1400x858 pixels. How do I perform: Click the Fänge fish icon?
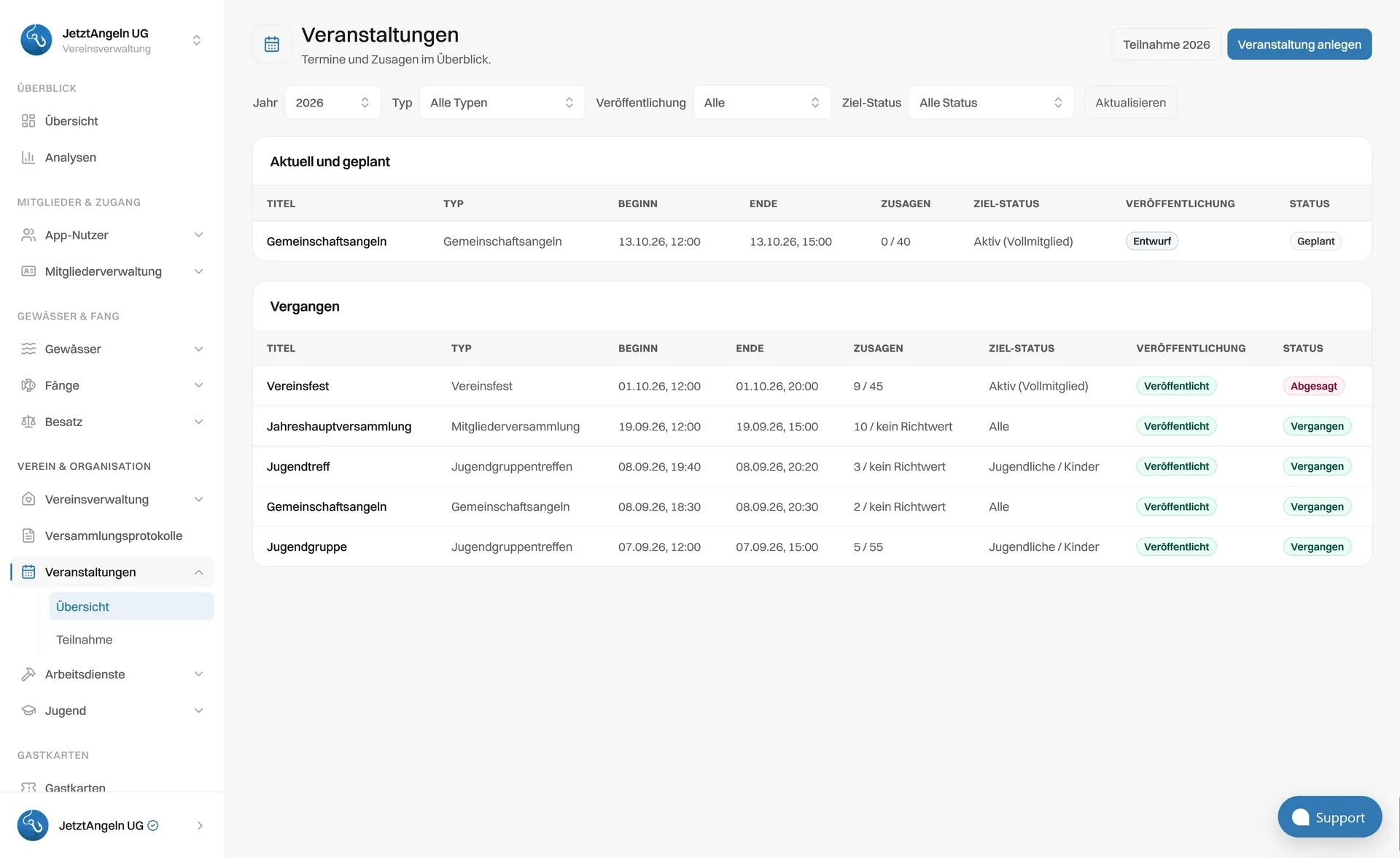[28, 385]
